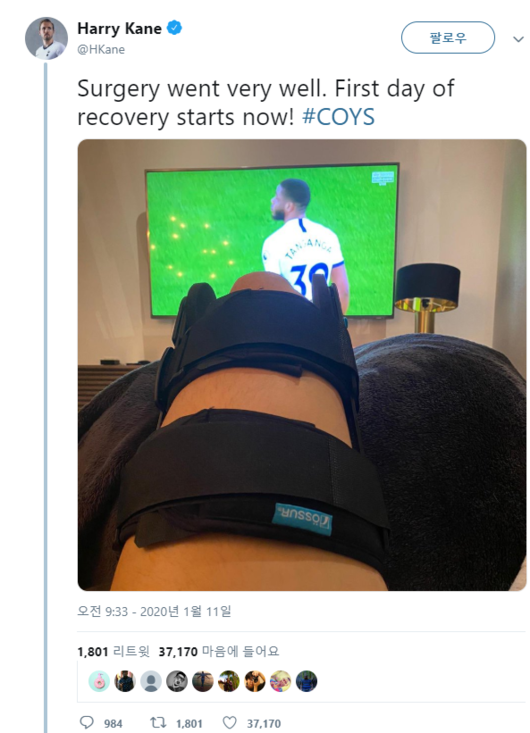Click the 팔로우 follow button
This screenshot has height=733, width=530.
(x=448, y=38)
